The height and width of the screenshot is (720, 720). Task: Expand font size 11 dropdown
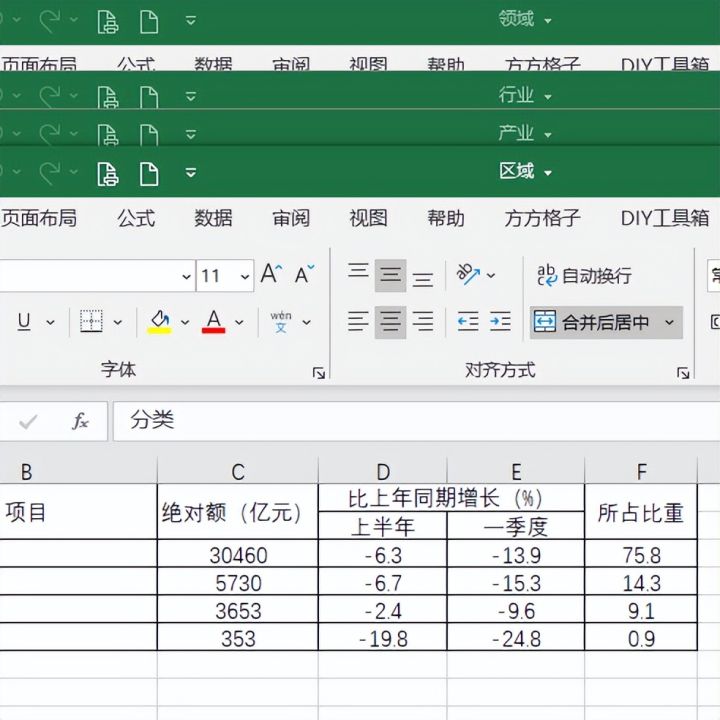point(245,276)
